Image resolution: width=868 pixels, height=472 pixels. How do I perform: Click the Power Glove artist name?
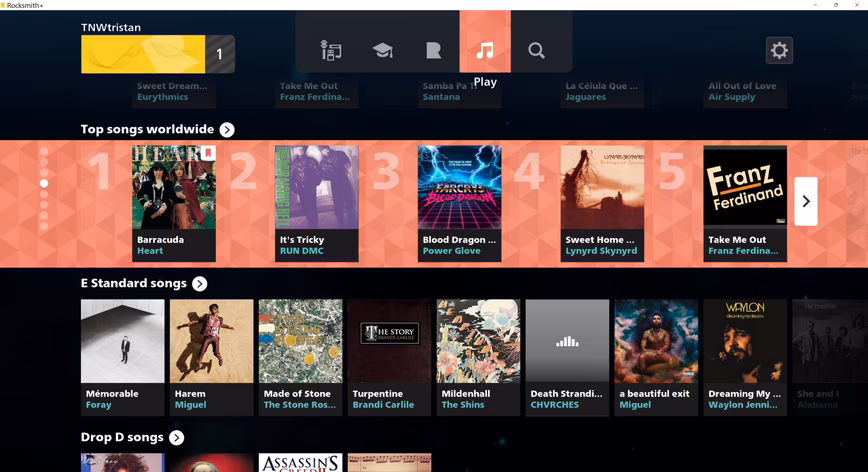point(452,251)
